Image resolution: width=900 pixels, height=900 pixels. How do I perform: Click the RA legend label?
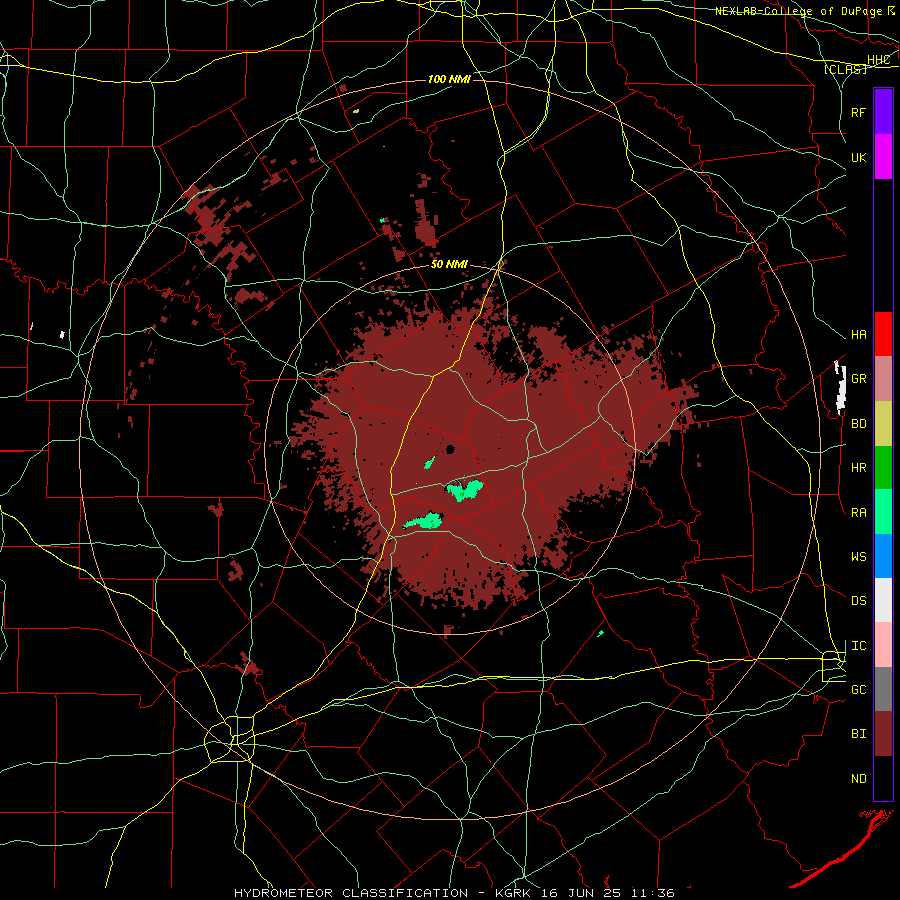click(858, 513)
